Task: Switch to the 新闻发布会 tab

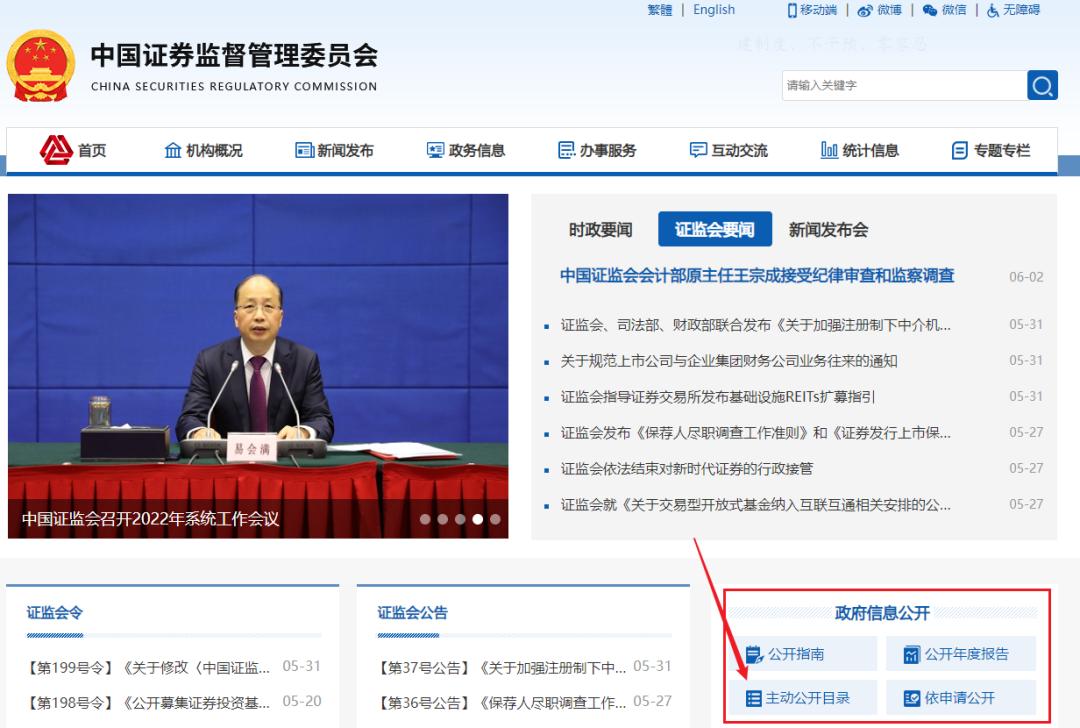Action: coord(830,229)
